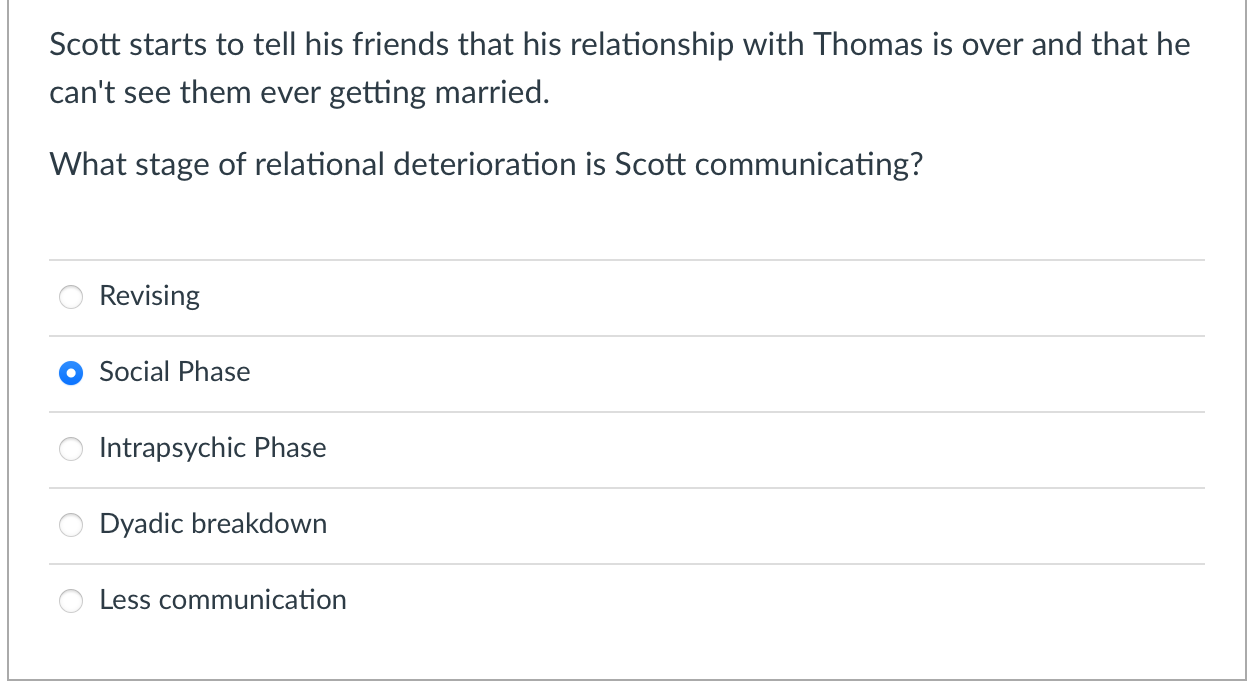Pick the currently selected Social Phase option
Screen dimensions: 1253x689
pos(70,372)
